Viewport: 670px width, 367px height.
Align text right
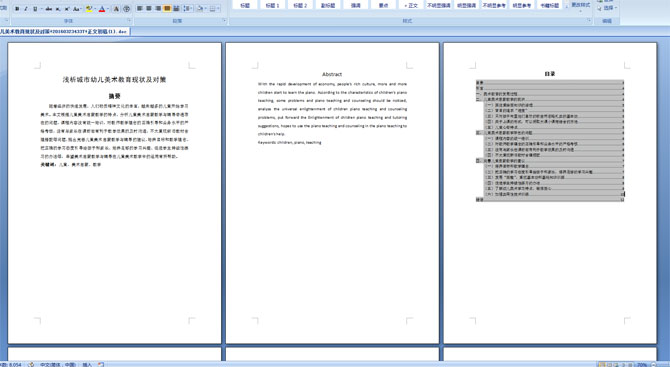158,8
